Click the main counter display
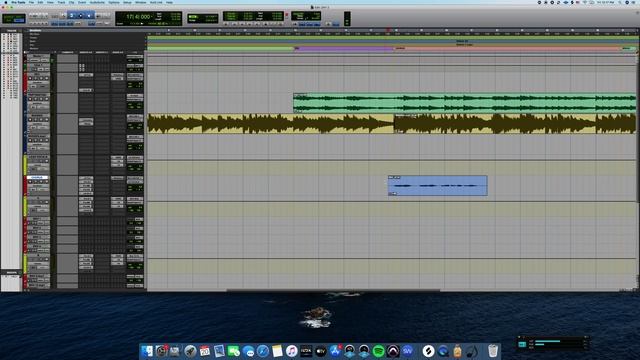Viewport: 640px width, 360px height. (139, 17)
